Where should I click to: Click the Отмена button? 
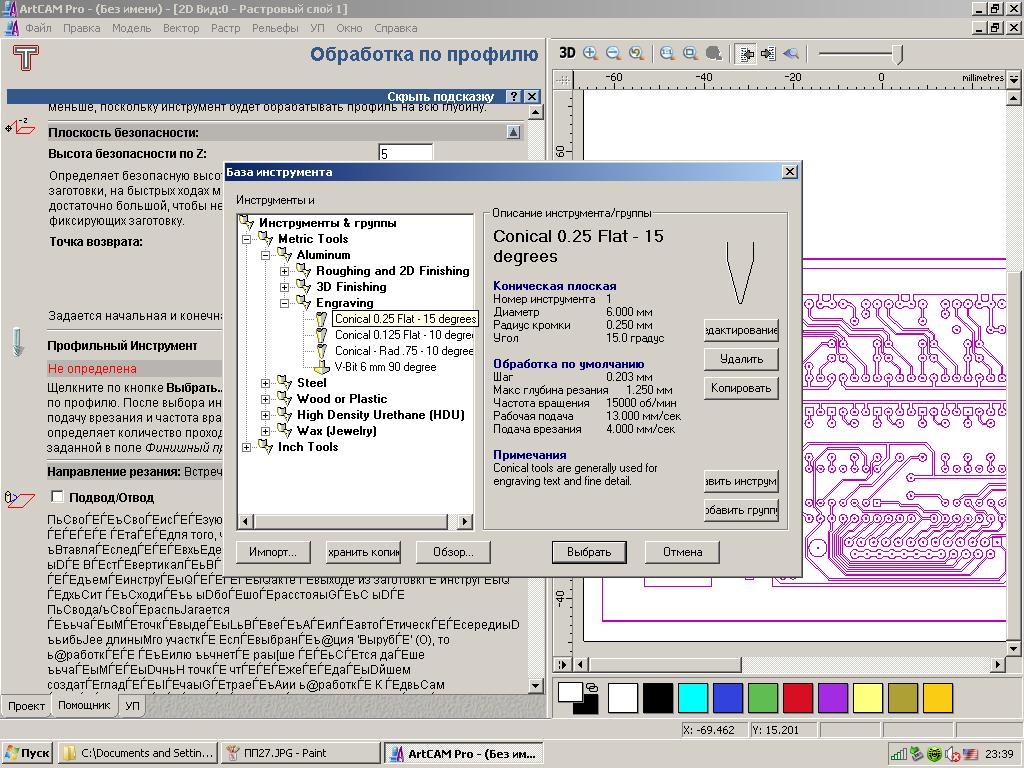coord(682,552)
